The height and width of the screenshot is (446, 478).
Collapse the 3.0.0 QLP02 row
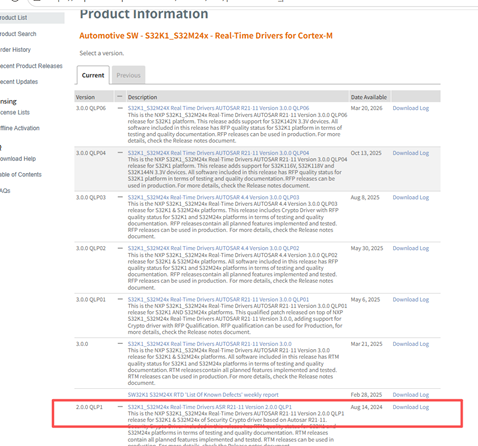pyautogui.click(x=120, y=248)
